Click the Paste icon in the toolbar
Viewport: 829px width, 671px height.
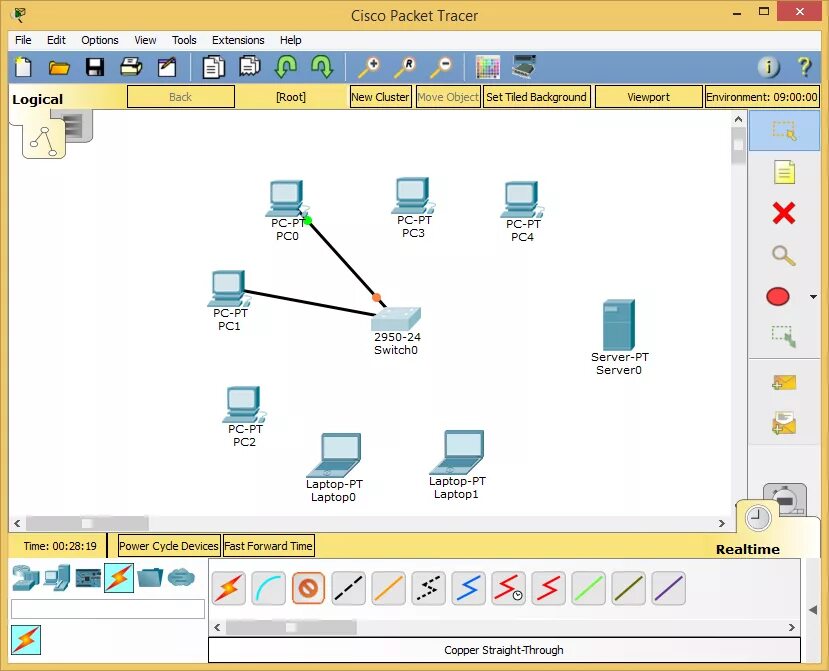point(250,67)
